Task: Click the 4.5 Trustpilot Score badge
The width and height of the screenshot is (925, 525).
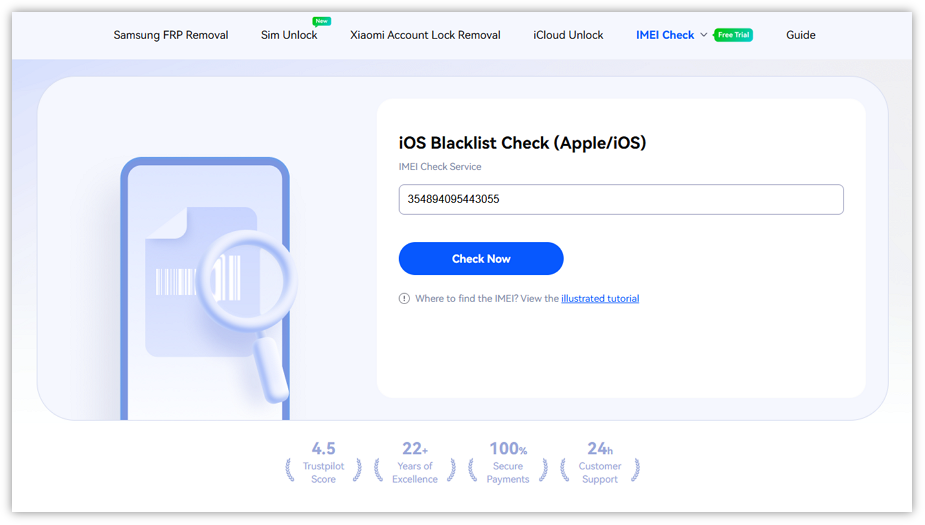Action: (323, 463)
